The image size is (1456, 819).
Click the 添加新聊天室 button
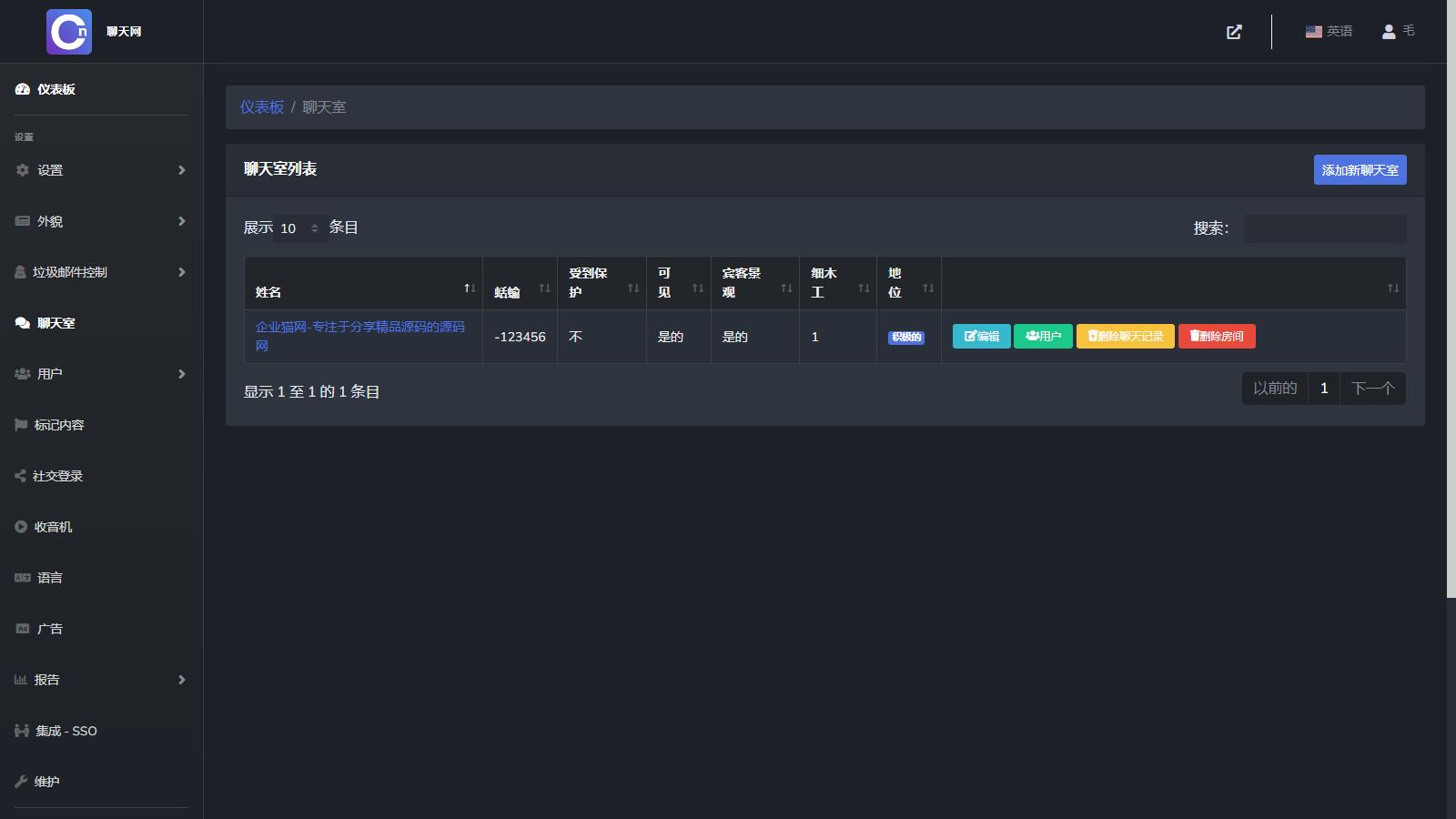(x=1360, y=170)
